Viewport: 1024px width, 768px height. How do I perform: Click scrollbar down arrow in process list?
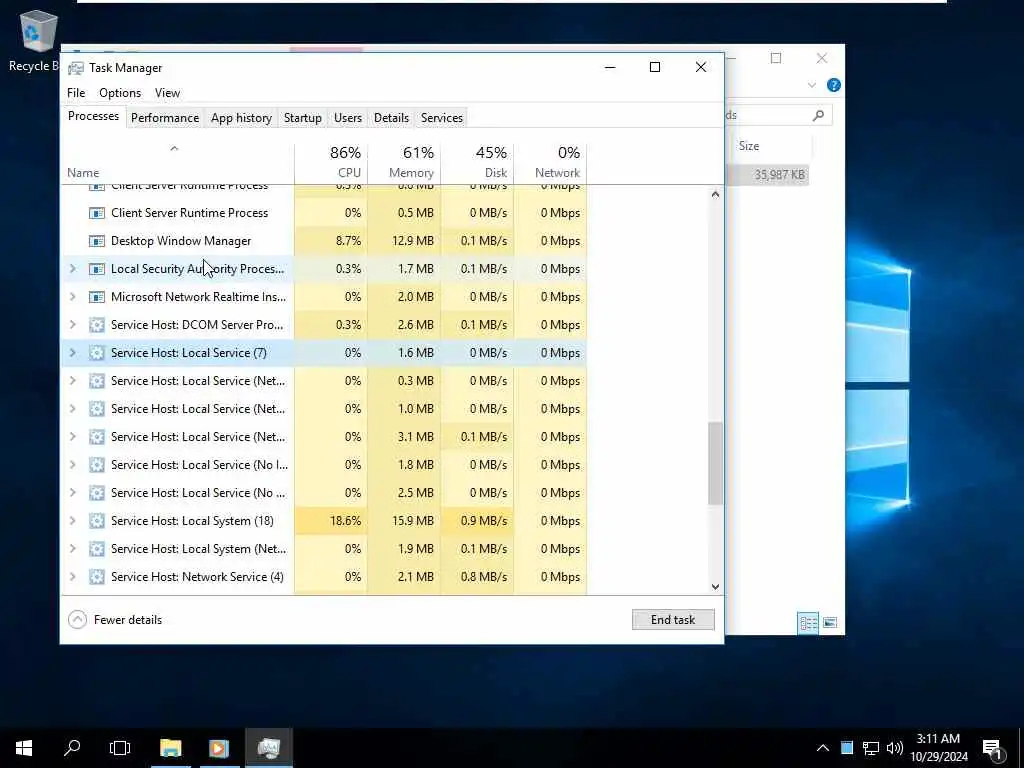pos(715,586)
